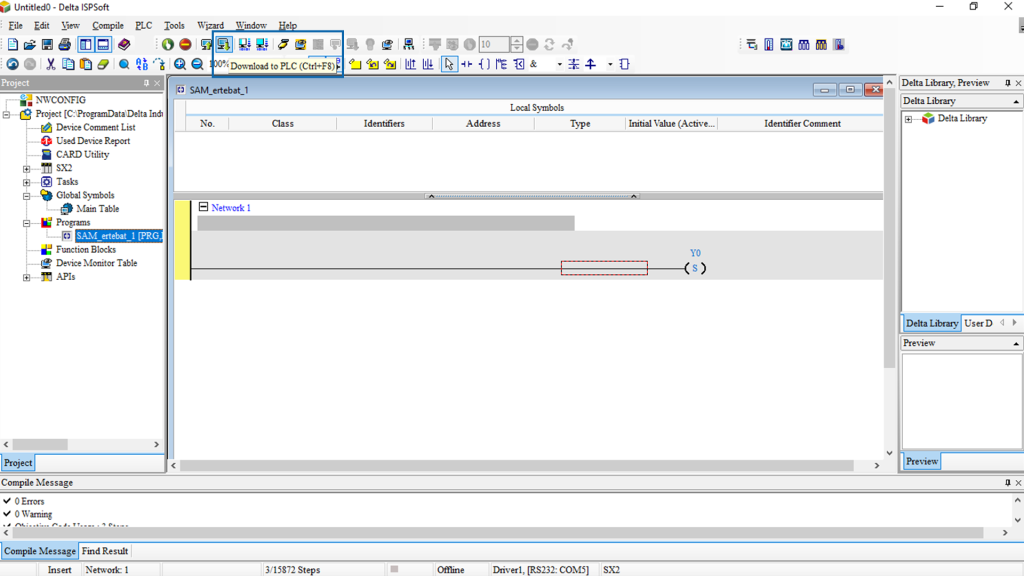This screenshot has width=1024, height=576.
Task: Open Find with magnifier icon
Action: (124, 64)
